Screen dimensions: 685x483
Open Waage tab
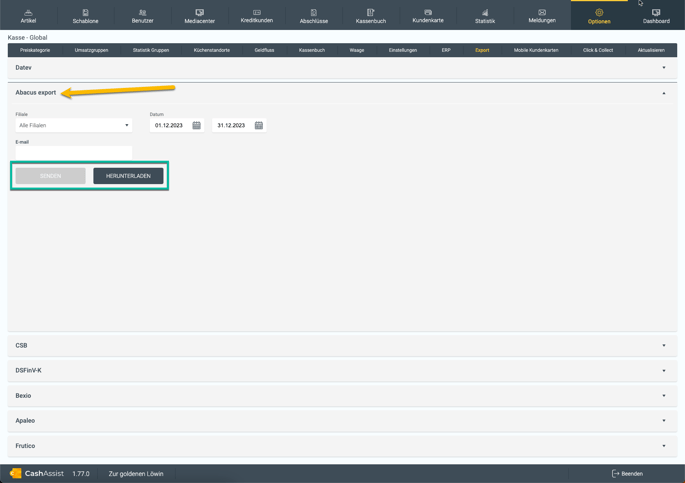pyautogui.click(x=357, y=50)
